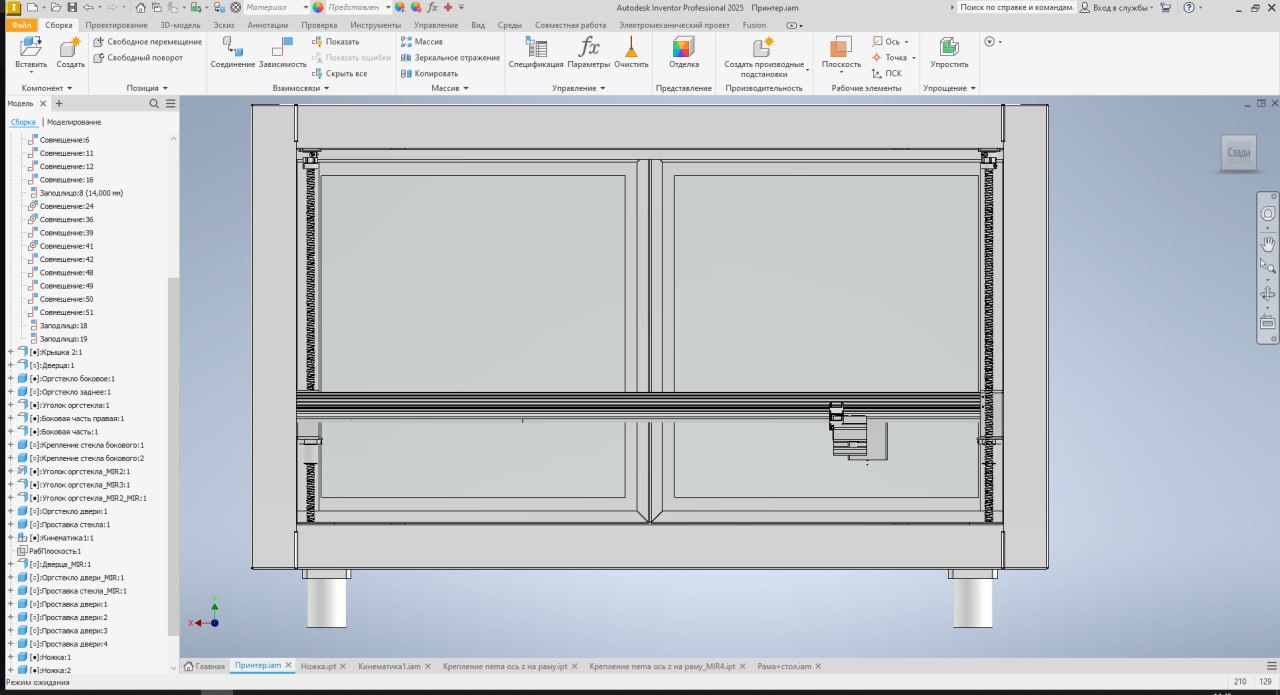Click the Сзади ViewCube face
This screenshot has height=695, width=1280.
coord(1238,152)
